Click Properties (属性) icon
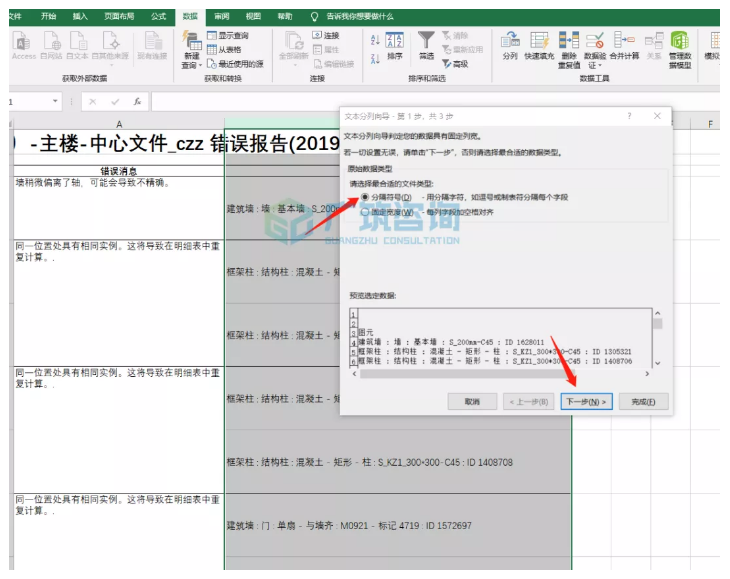 pyautogui.click(x=326, y=49)
